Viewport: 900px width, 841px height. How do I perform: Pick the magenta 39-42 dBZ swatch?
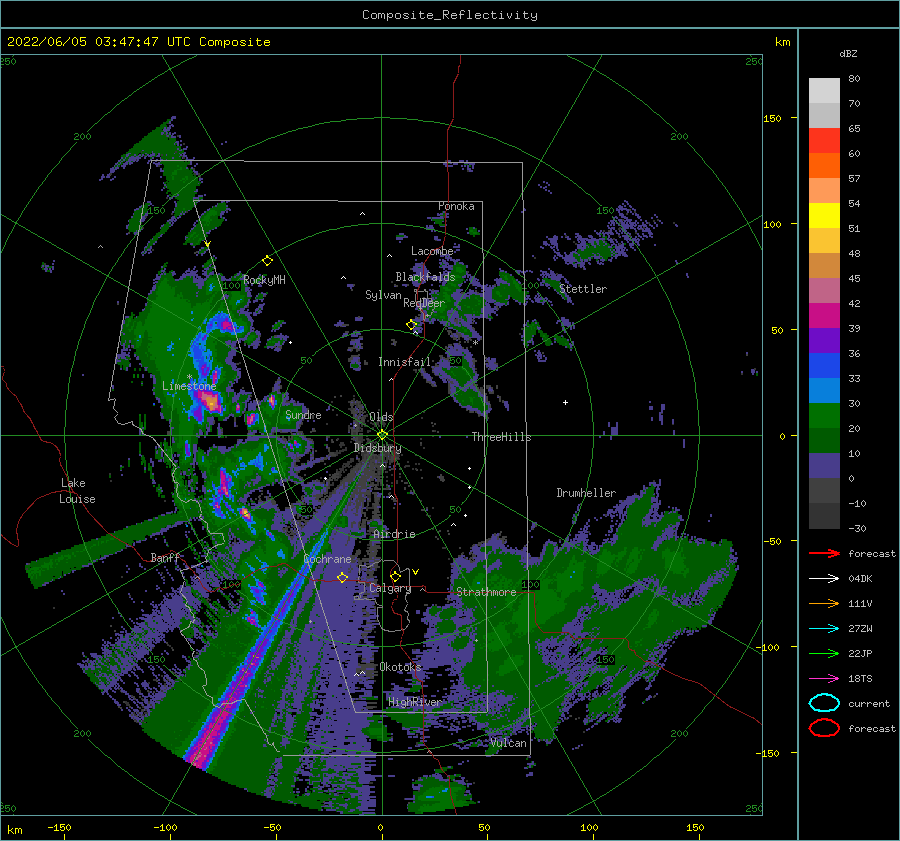pyautogui.click(x=824, y=316)
